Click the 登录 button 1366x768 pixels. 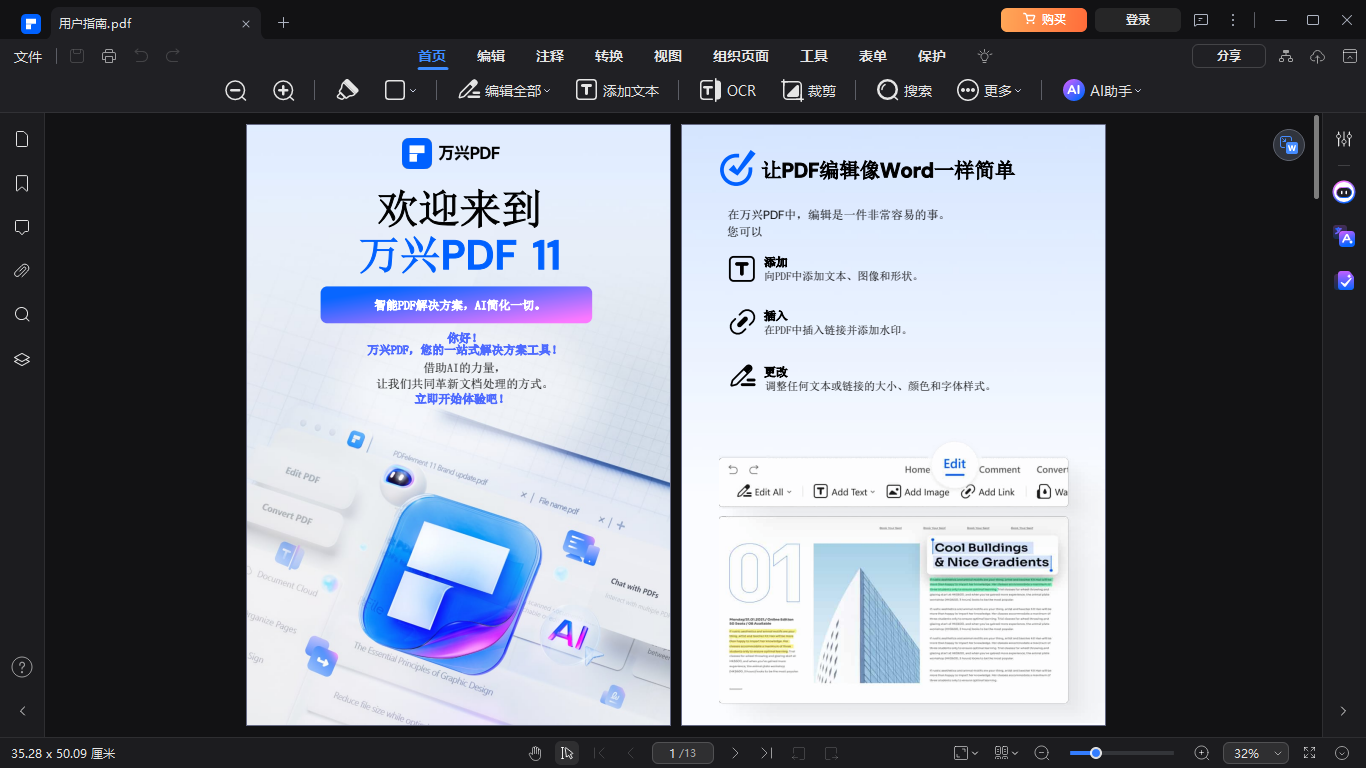(1138, 20)
